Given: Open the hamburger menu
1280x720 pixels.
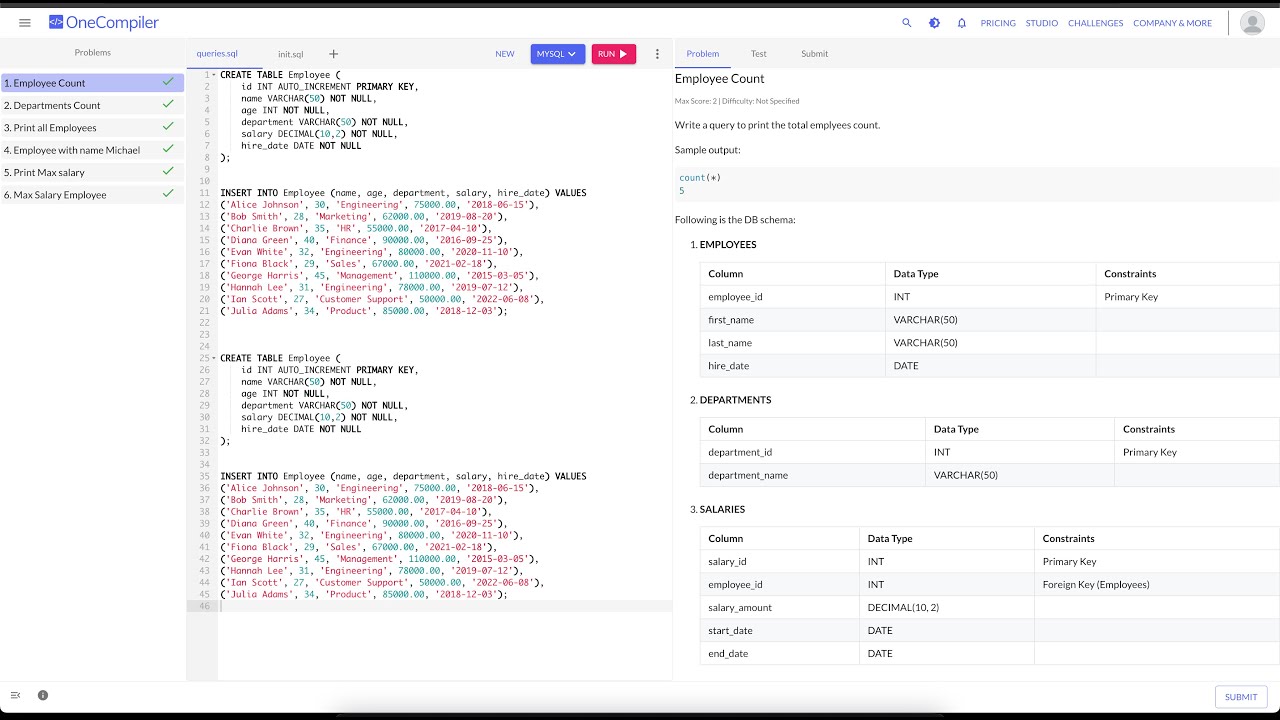Looking at the screenshot, I should (25, 23).
